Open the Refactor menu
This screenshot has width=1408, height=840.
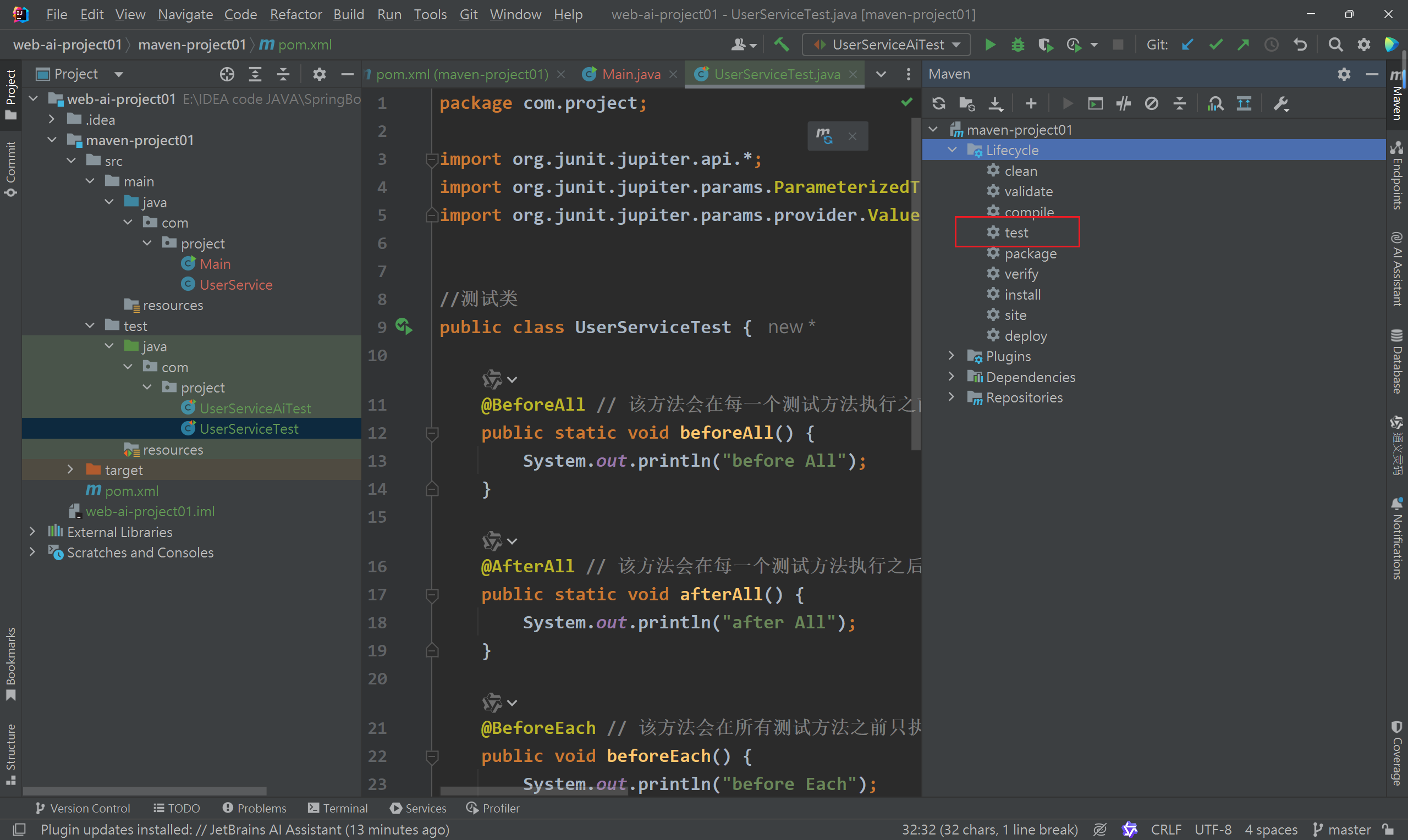(295, 14)
